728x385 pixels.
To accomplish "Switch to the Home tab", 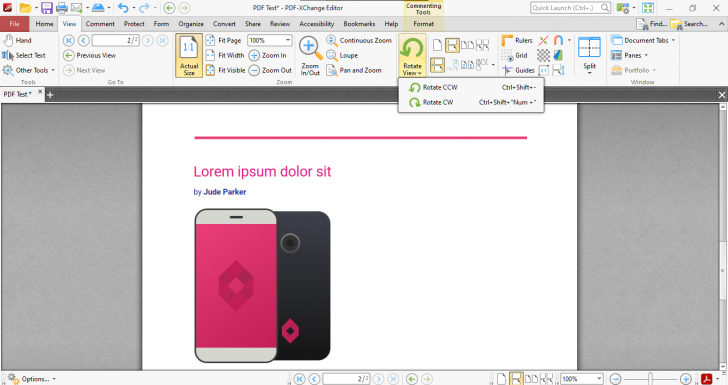I will point(44,24).
